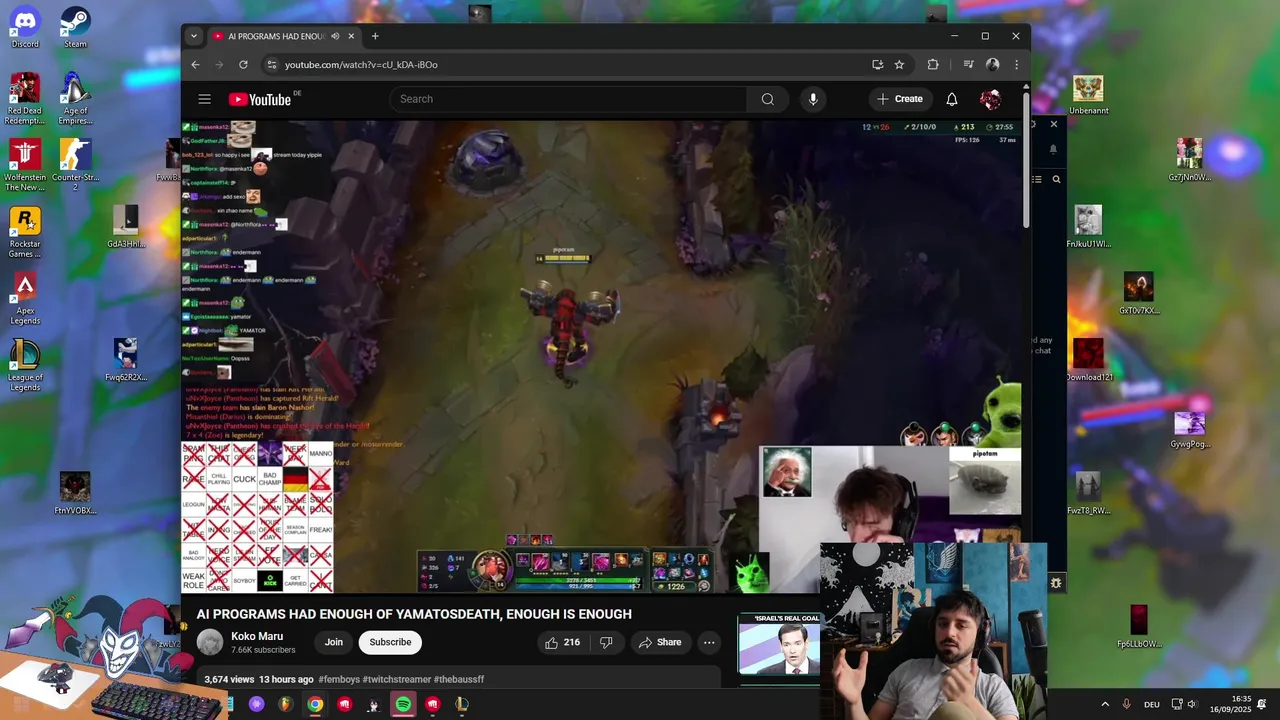Subscribe to Koko Maru
The height and width of the screenshot is (720, 1280).
(390, 642)
